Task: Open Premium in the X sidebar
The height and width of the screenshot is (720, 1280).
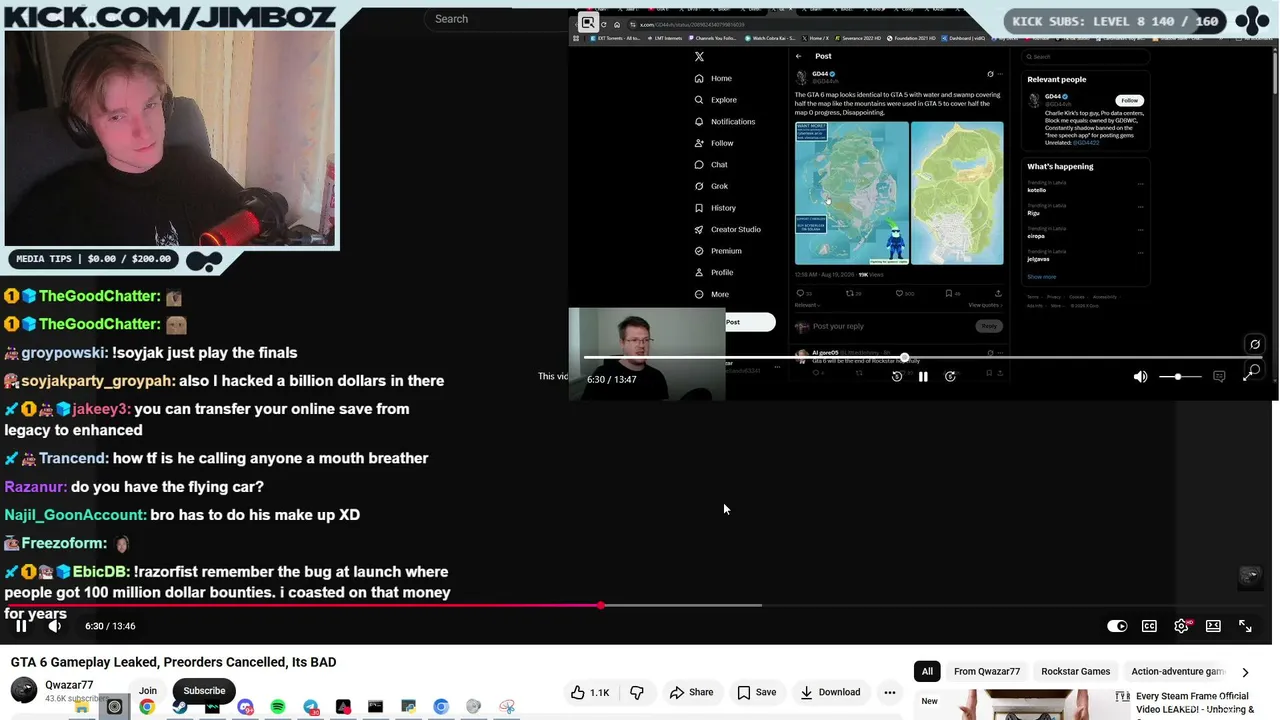Action: coord(718,251)
